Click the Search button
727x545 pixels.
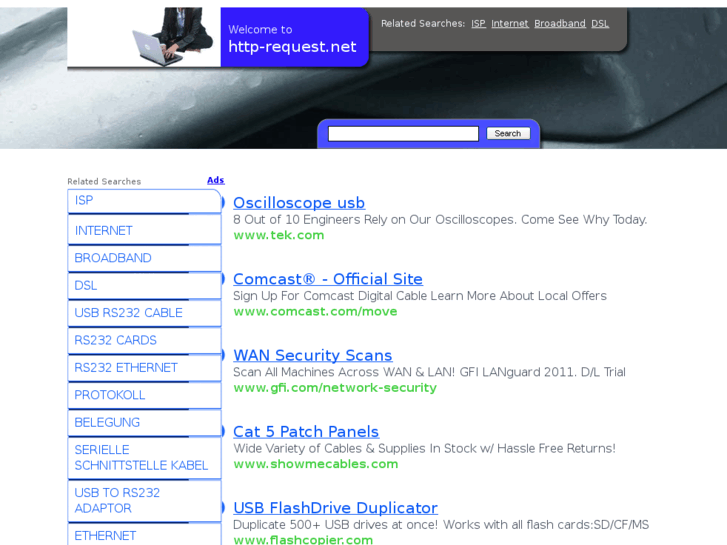[508, 134]
